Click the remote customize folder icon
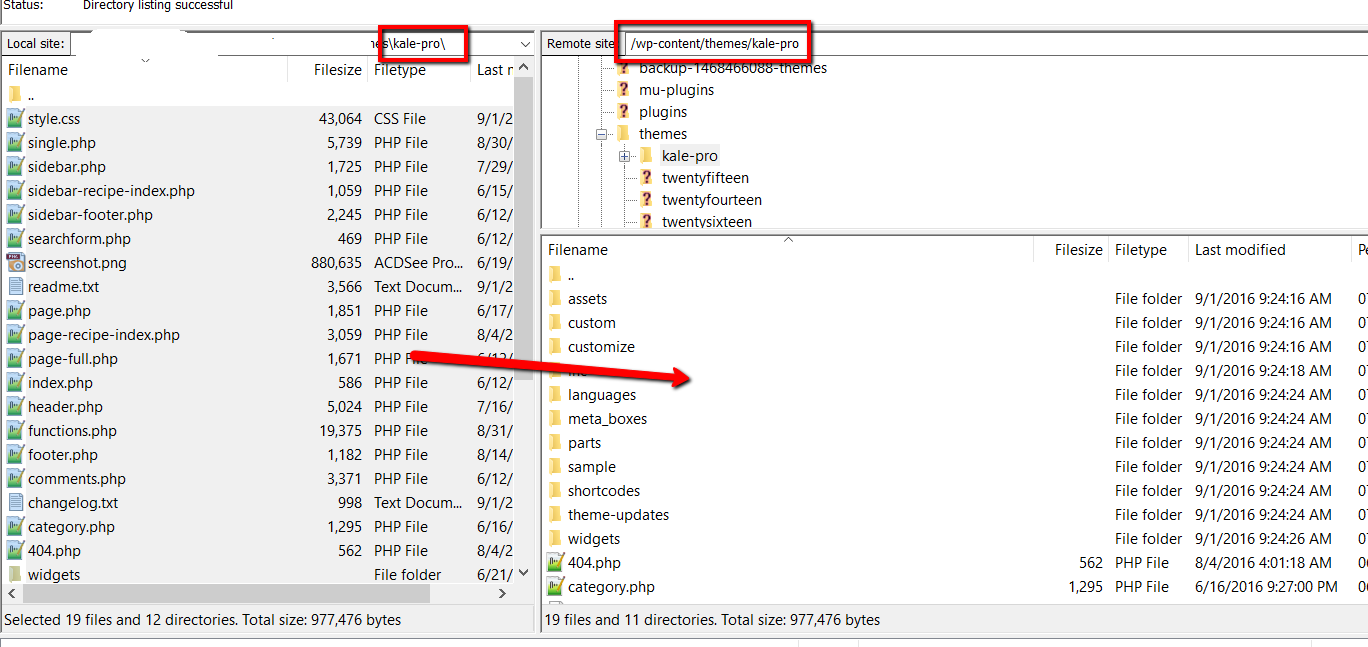This screenshot has width=1368, height=647. point(556,347)
